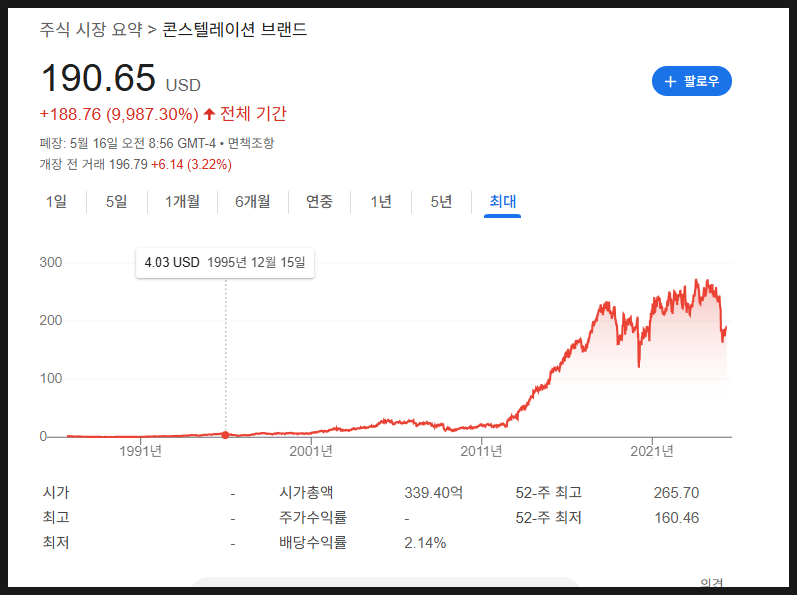Click the 배당수익률 label
The height and width of the screenshot is (595, 797).
[x=313, y=543]
